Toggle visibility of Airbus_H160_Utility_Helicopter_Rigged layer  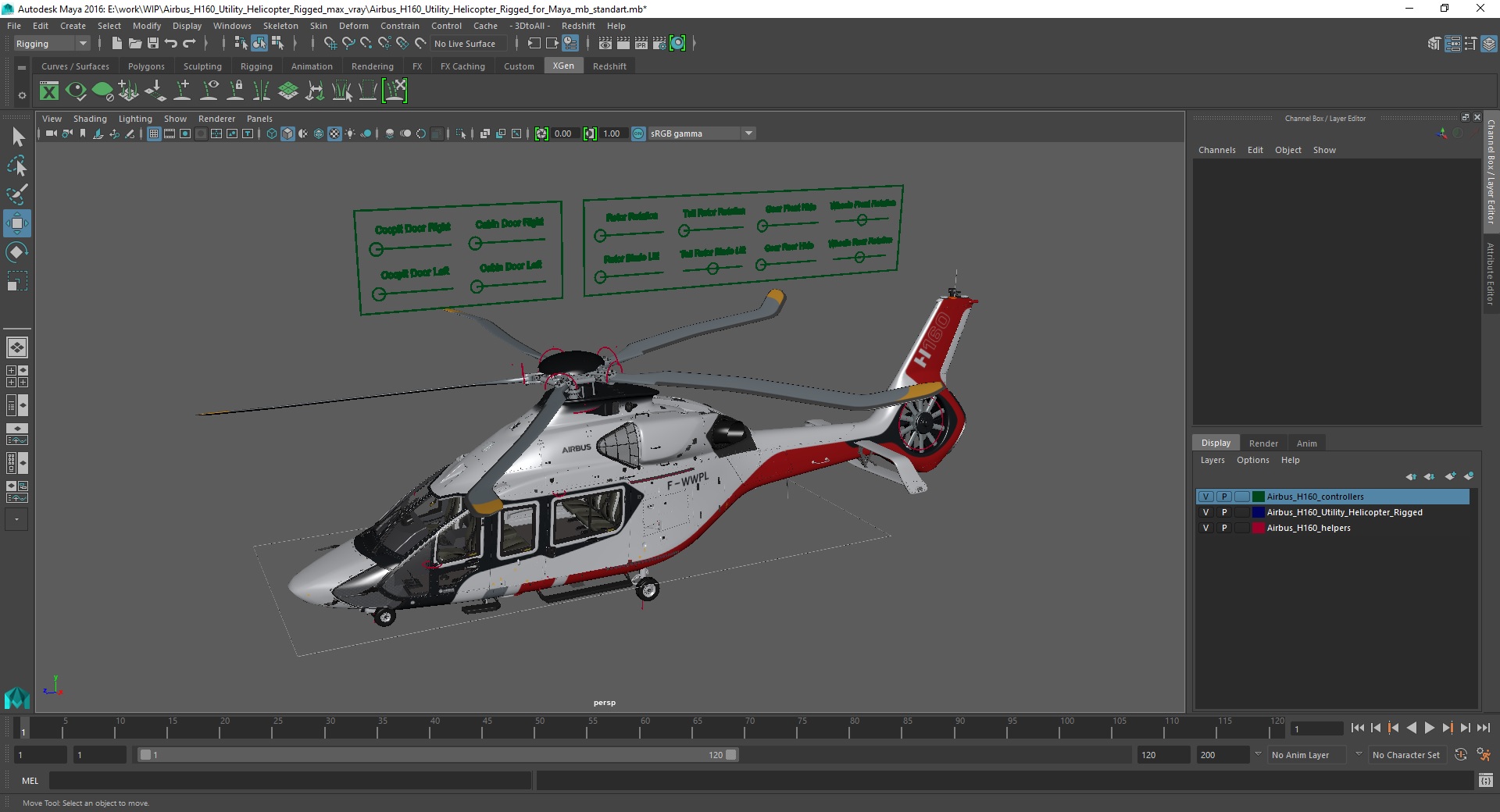(1205, 512)
